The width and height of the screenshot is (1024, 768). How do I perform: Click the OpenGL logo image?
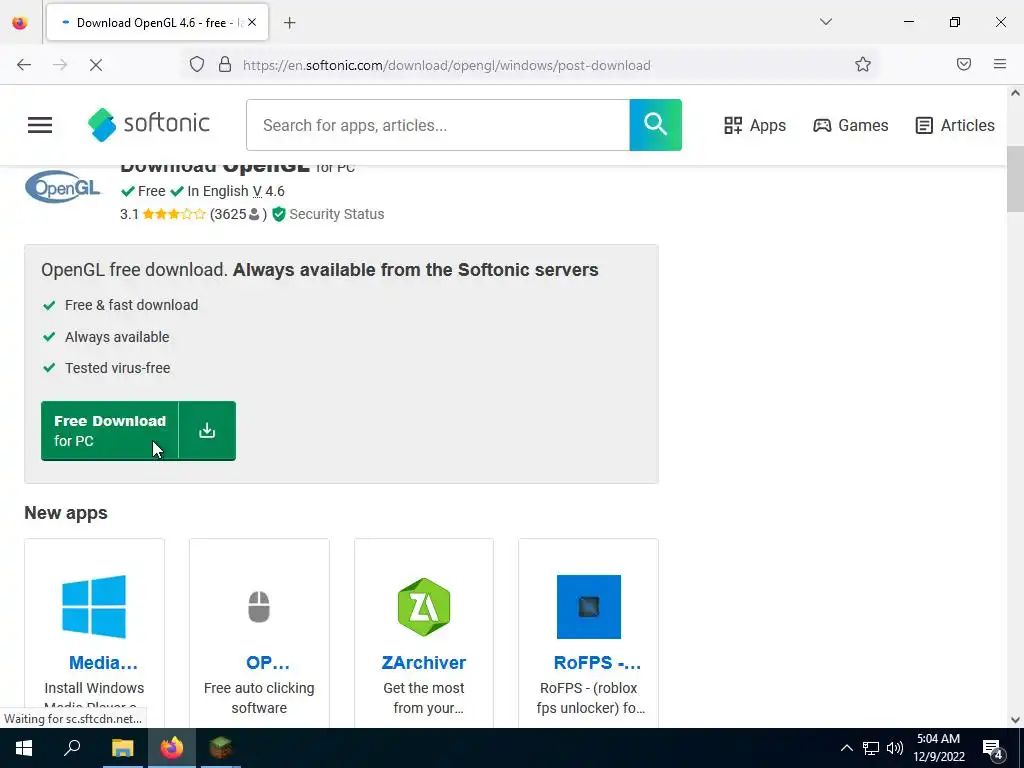(63, 187)
